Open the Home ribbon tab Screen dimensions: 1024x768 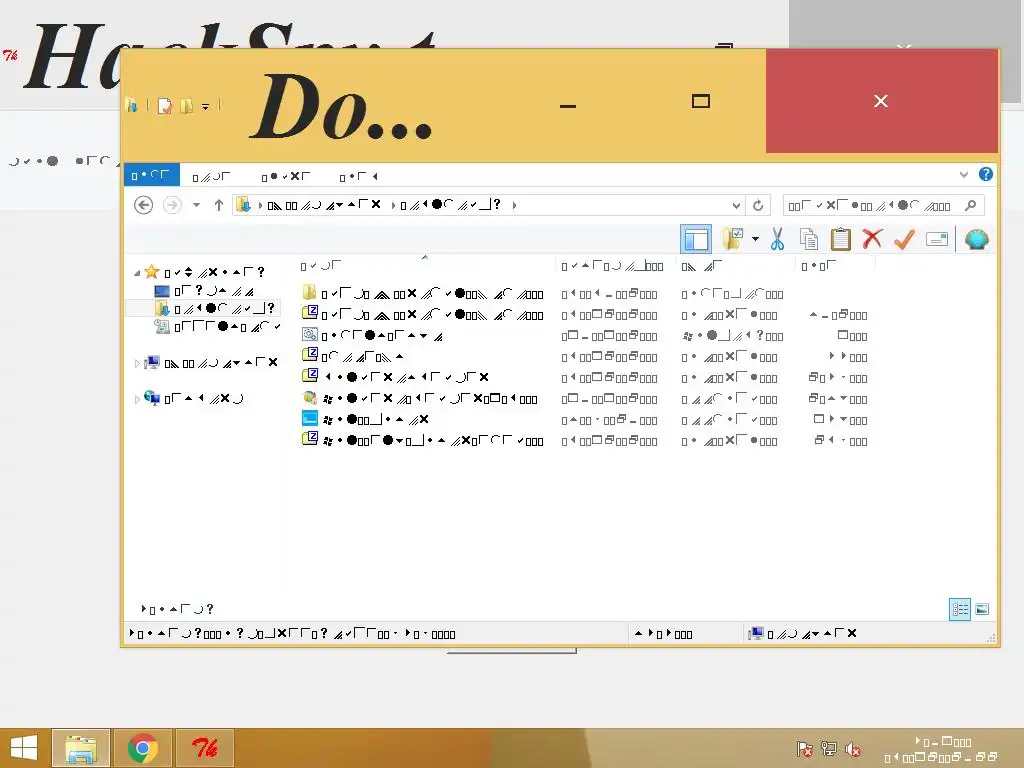click(211, 176)
